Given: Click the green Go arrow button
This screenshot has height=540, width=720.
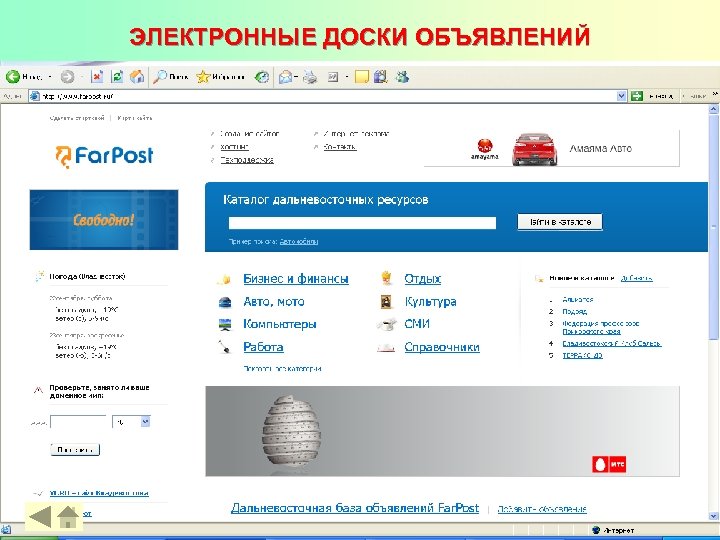Looking at the screenshot, I should tap(636, 96).
